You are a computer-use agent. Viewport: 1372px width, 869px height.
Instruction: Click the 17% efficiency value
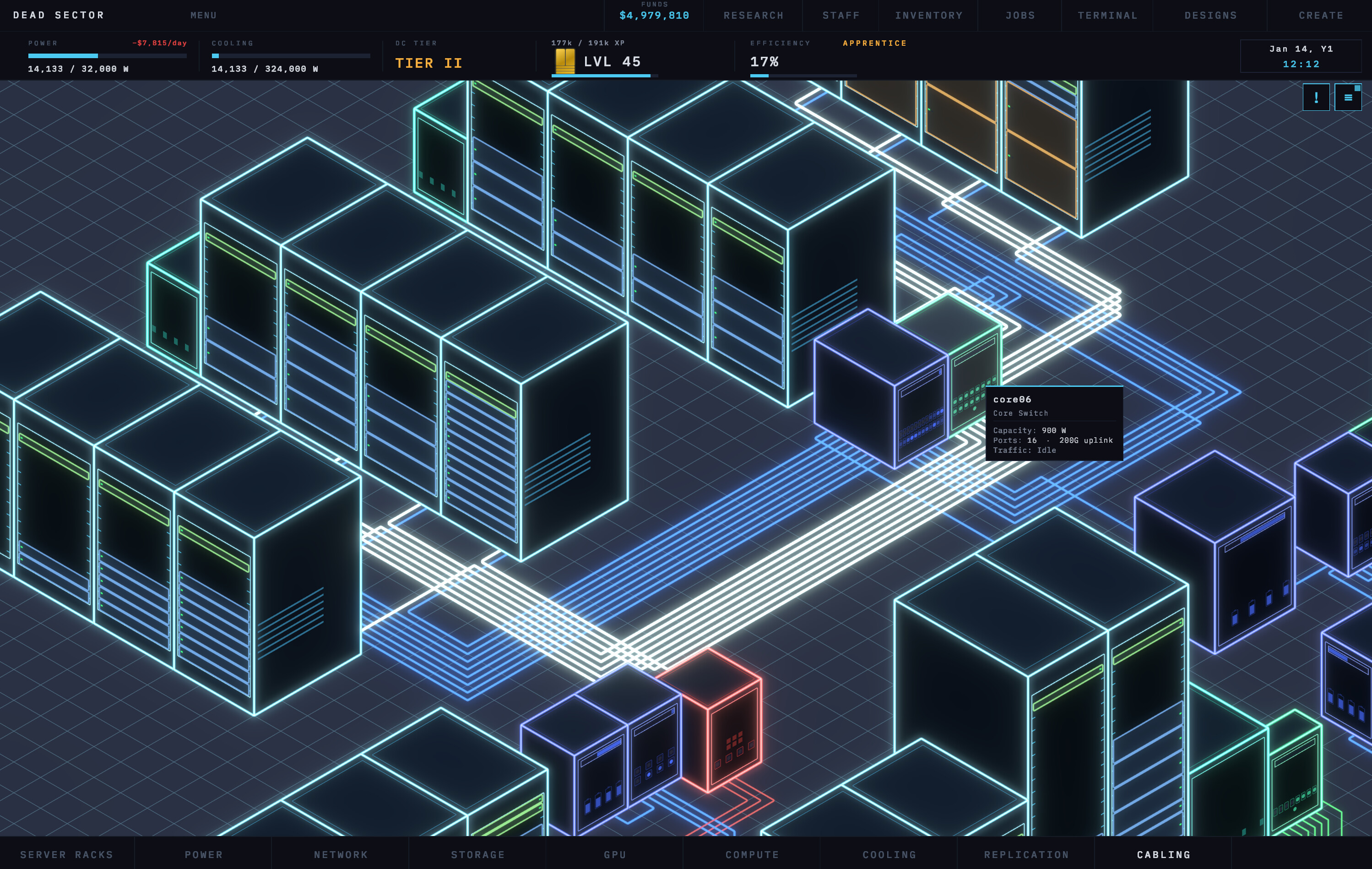click(x=765, y=61)
